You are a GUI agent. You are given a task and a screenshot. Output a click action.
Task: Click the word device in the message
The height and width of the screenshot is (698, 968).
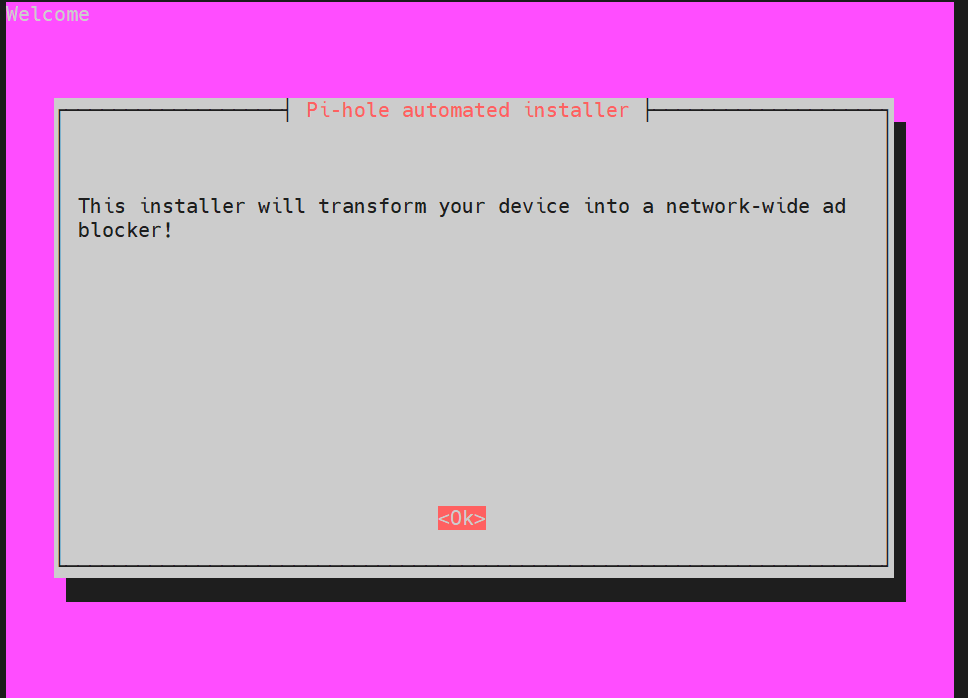pyautogui.click(x=534, y=206)
